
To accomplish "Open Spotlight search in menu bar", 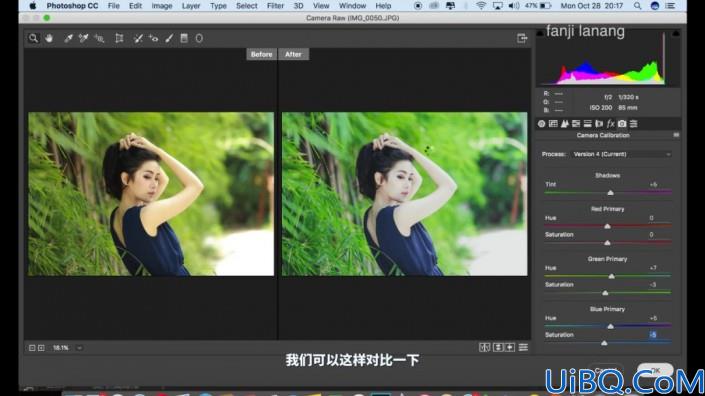I will 638,6.
